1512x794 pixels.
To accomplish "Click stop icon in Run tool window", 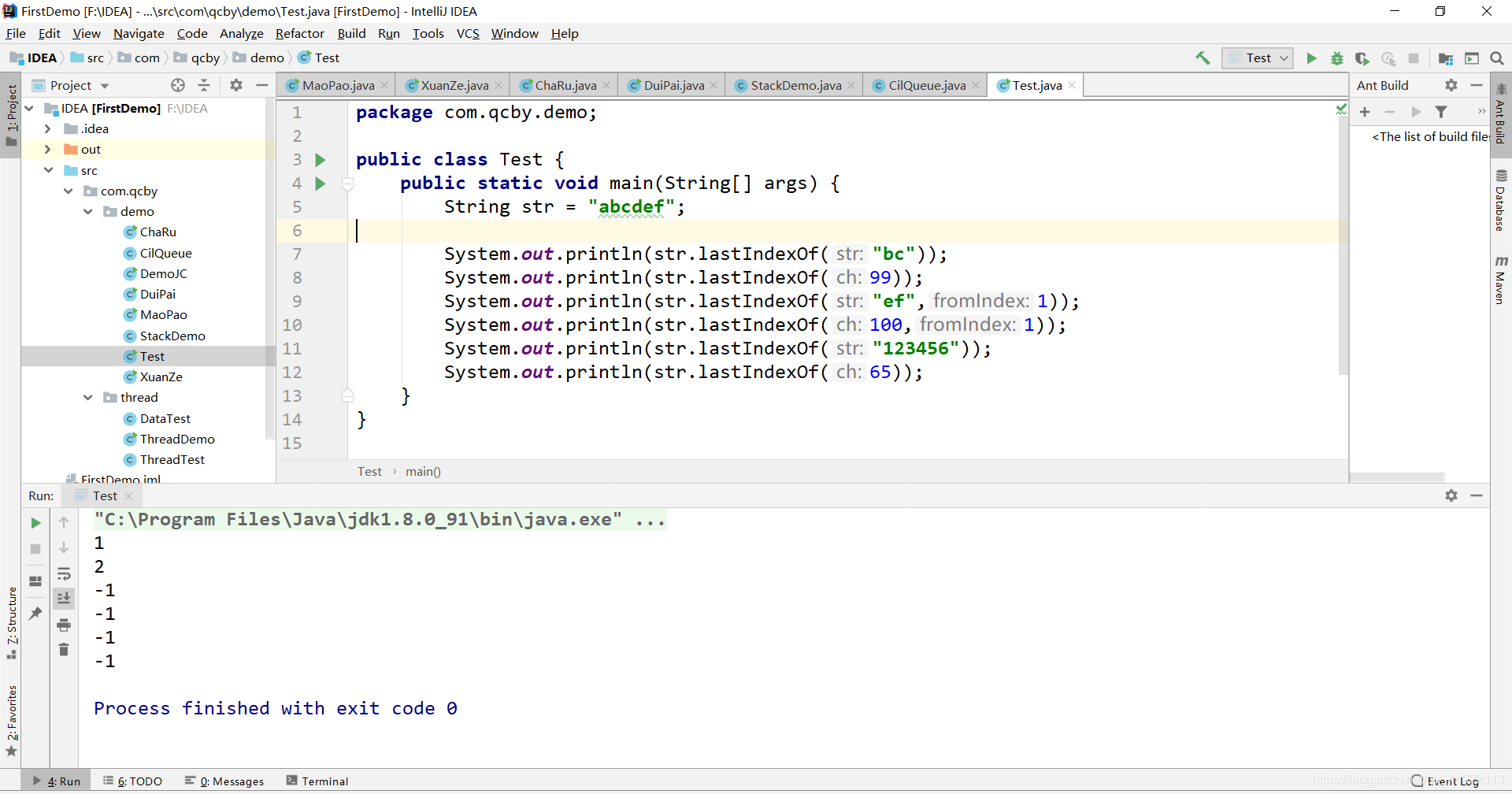I will [x=35, y=549].
